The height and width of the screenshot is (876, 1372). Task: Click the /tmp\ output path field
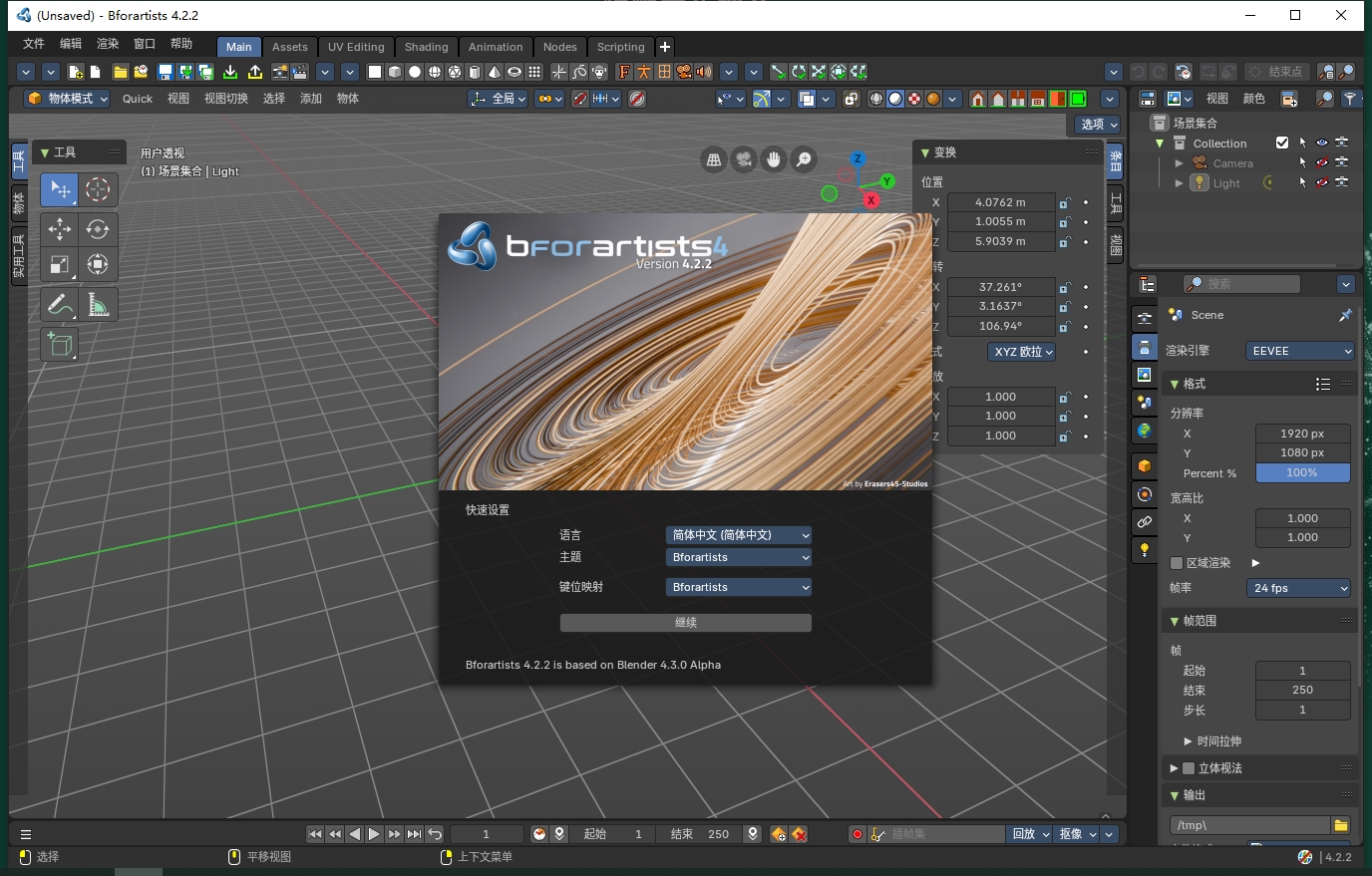pyautogui.click(x=1249, y=824)
